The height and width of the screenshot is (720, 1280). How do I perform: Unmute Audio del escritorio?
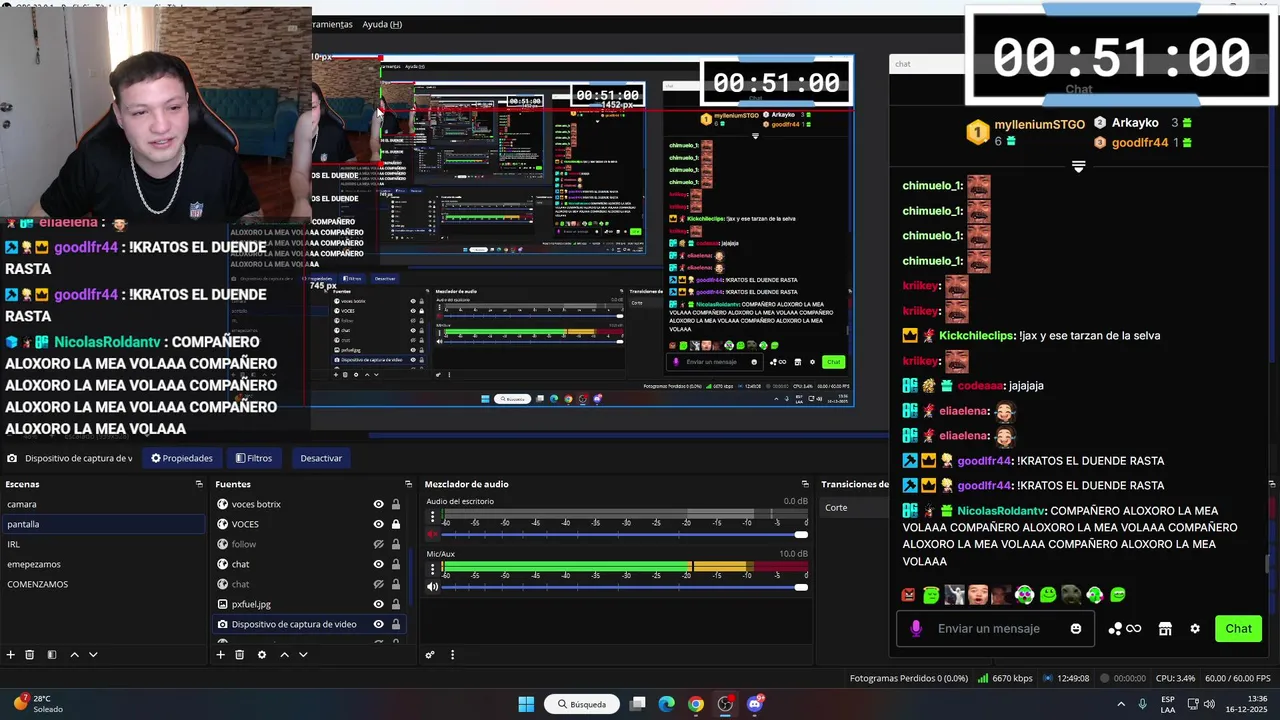coord(433,534)
